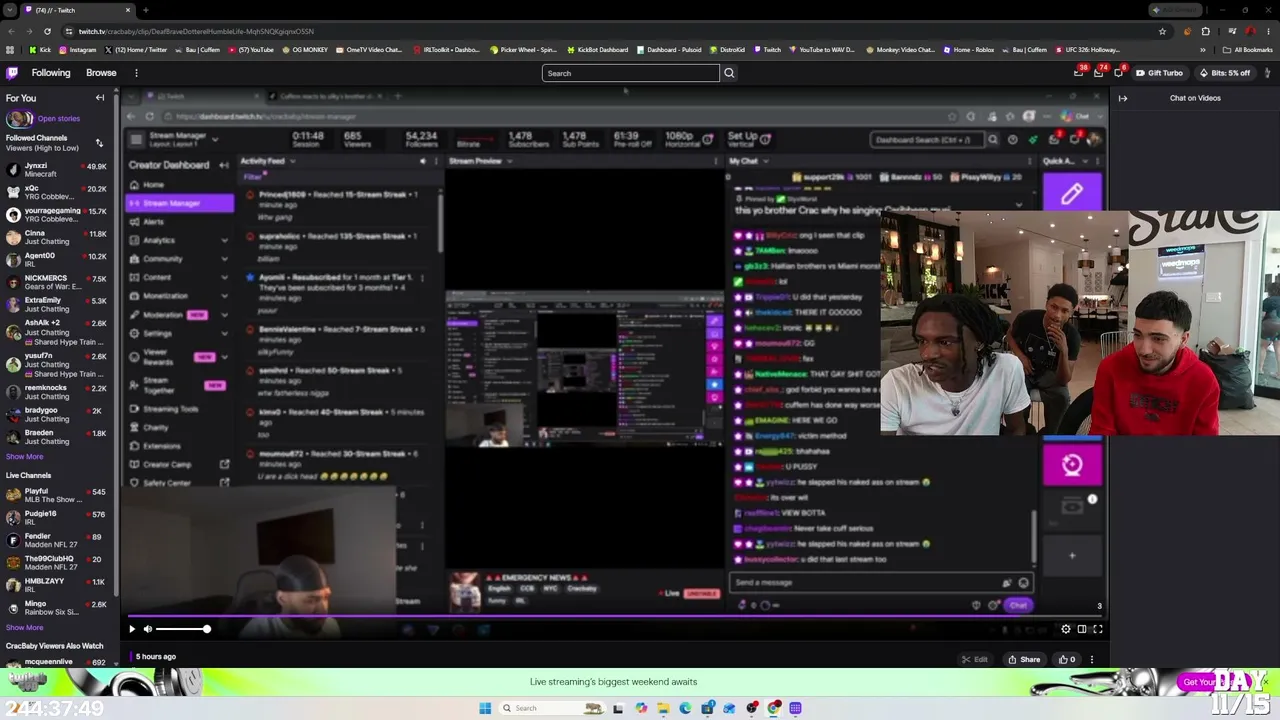1280x720 pixels.
Task: Open the Windows Start menu
Action: 485,708
